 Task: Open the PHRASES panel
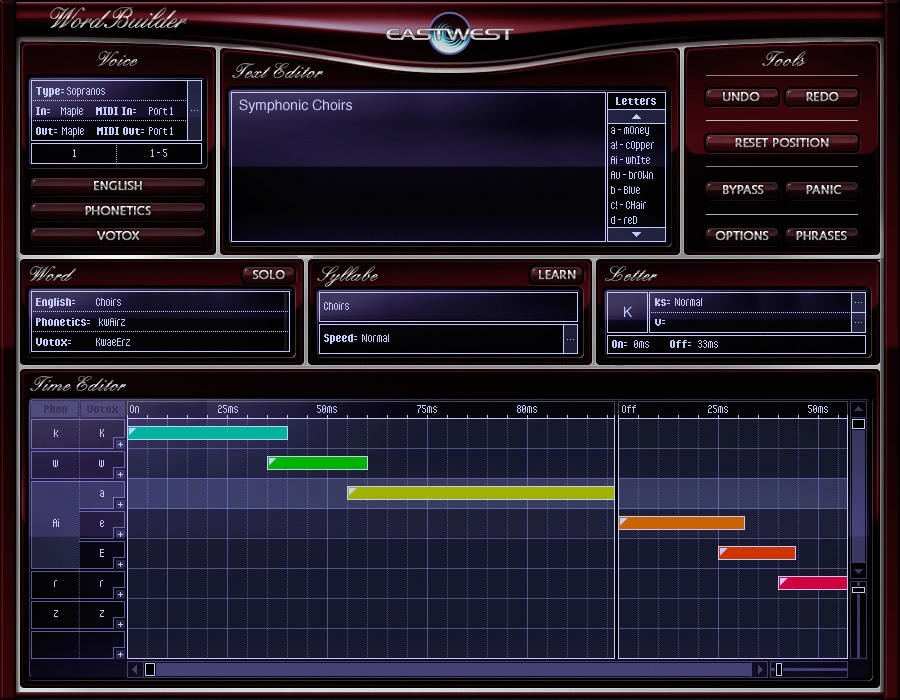pyautogui.click(x=821, y=235)
